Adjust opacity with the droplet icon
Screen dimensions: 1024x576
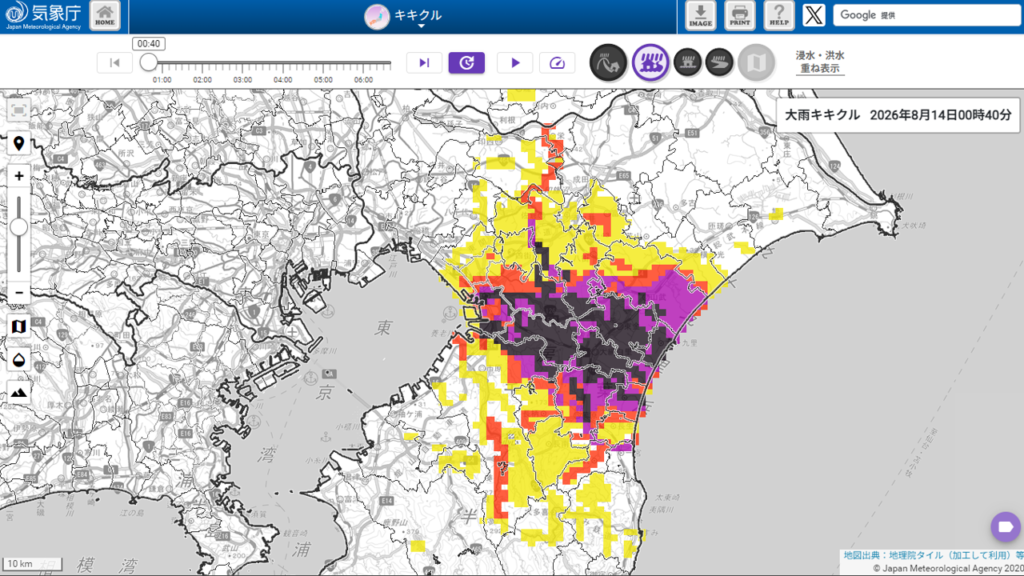(x=19, y=360)
